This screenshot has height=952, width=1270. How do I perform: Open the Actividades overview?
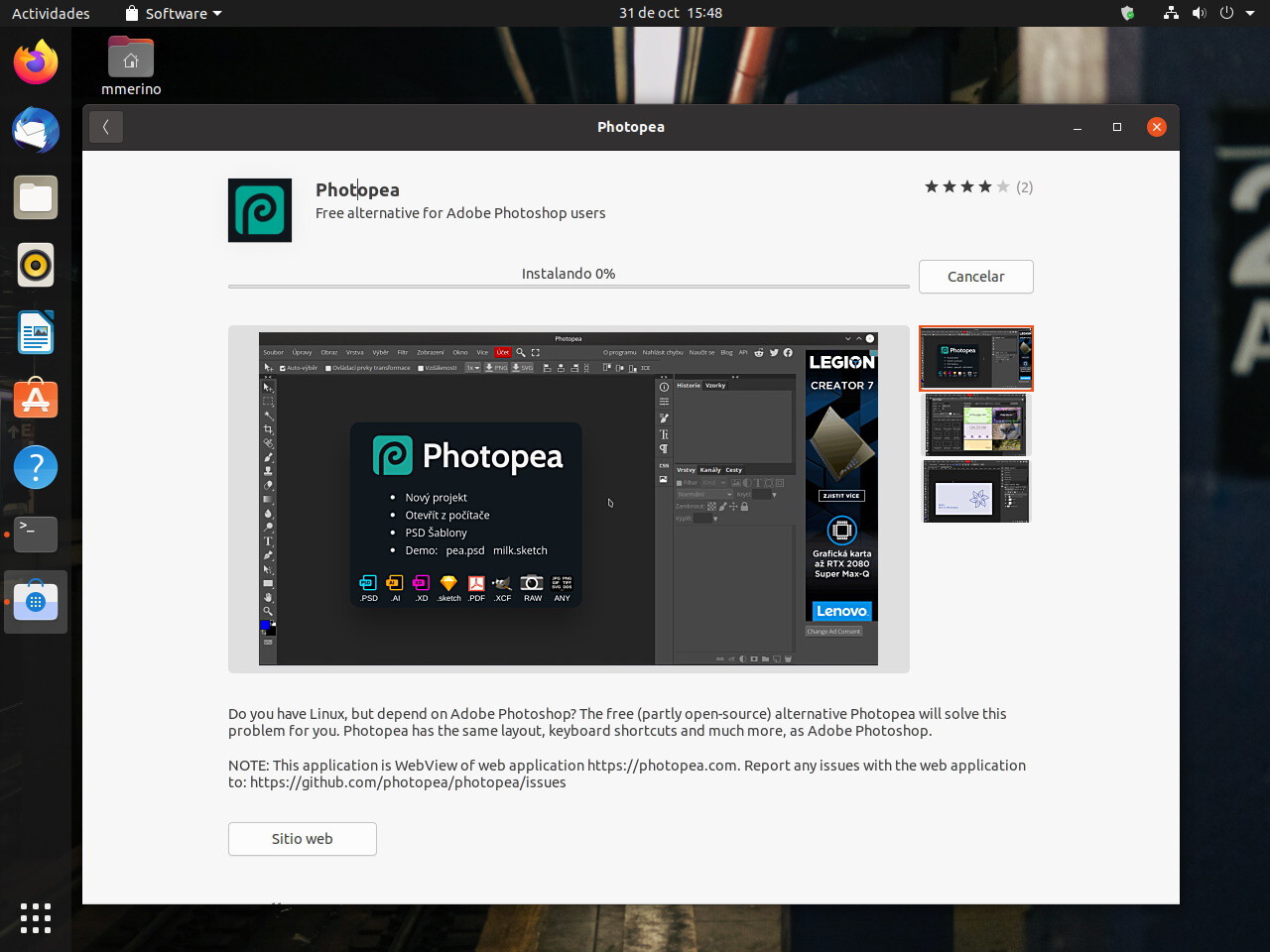pyautogui.click(x=51, y=13)
